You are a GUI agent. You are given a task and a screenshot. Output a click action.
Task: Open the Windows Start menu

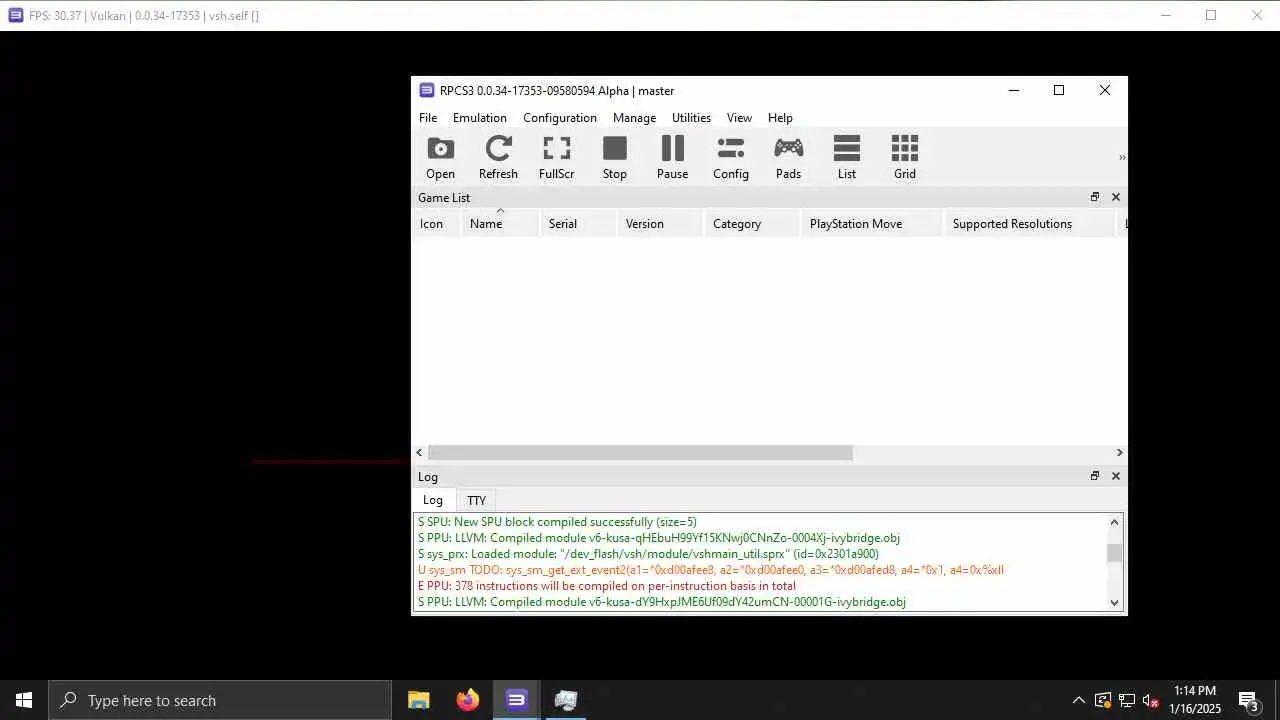24,700
